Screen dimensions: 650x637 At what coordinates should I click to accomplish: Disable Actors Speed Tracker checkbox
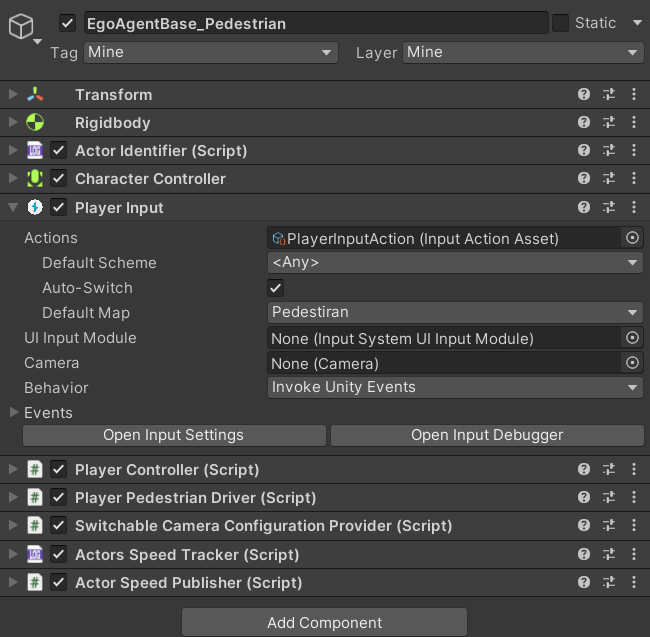(x=58, y=554)
